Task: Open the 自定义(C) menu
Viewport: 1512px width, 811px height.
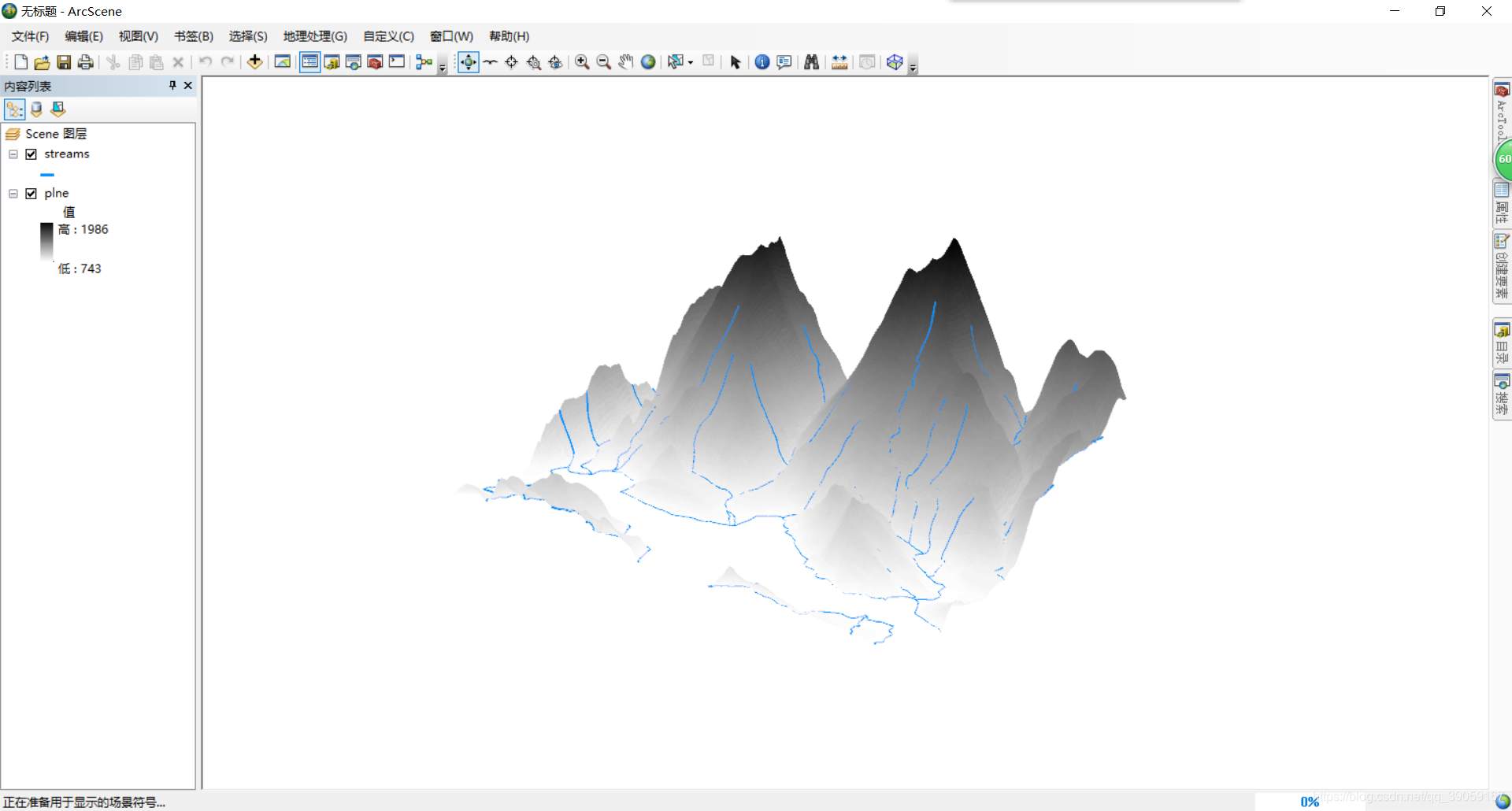Action: pyautogui.click(x=388, y=36)
